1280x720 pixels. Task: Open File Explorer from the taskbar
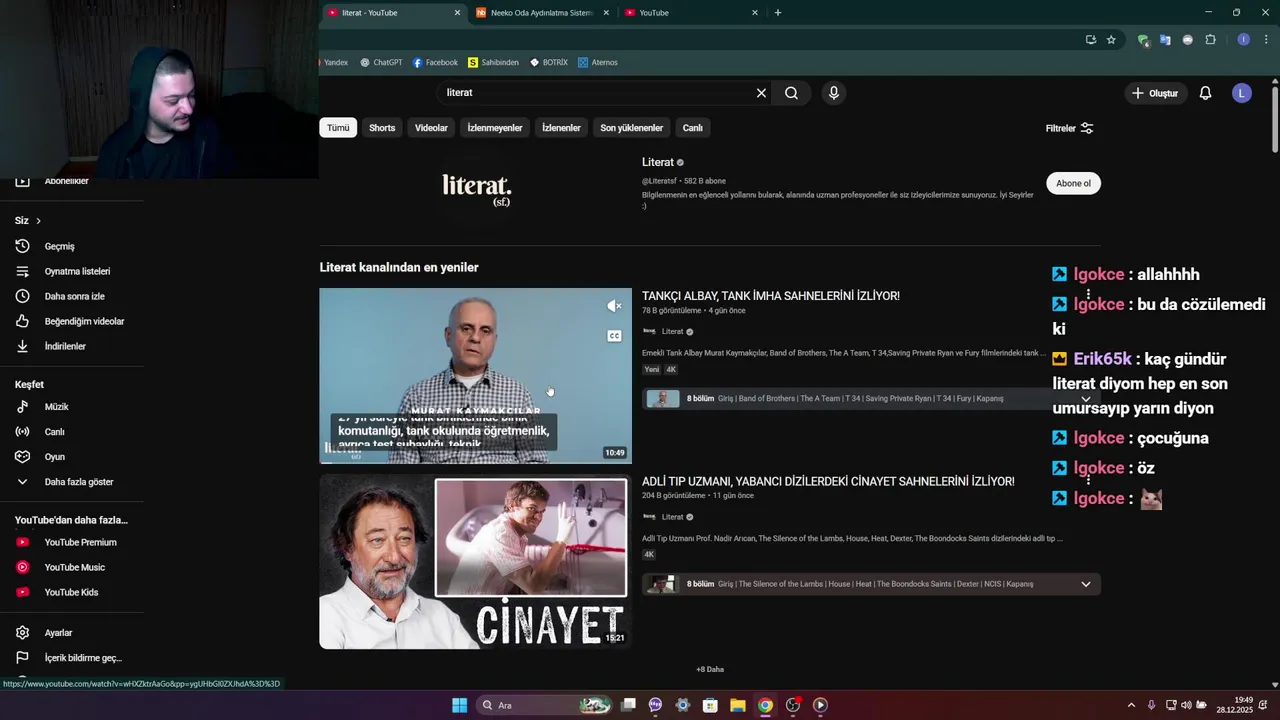(737, 705)
